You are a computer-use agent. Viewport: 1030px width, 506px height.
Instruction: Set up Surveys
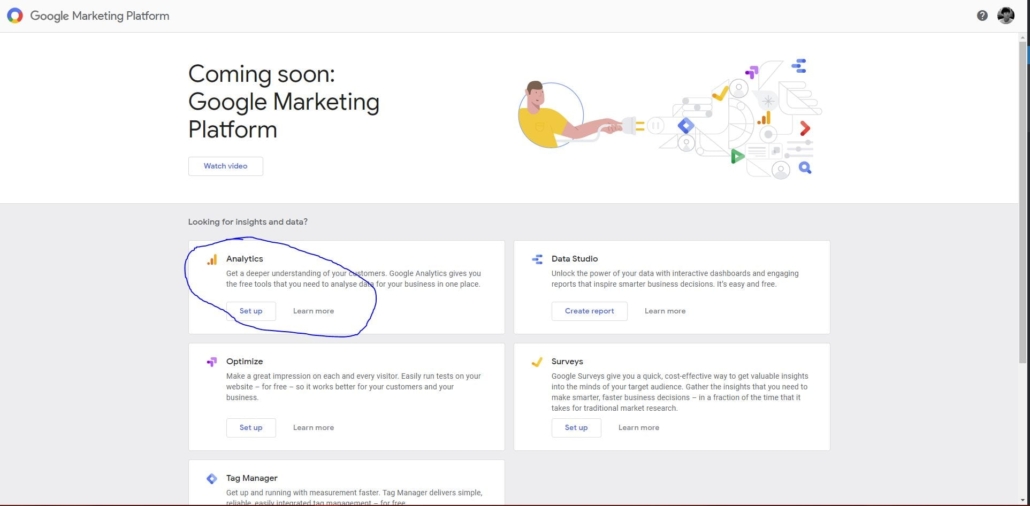click(x=576, y=428)
